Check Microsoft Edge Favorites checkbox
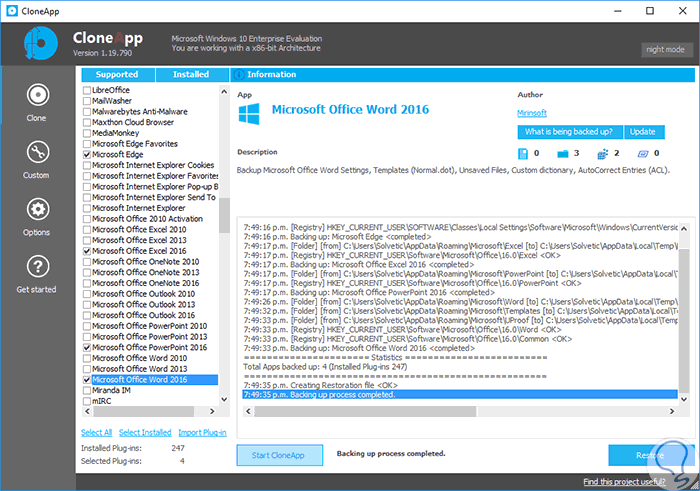Screen dimensions: 700x491 pos(87,144)
